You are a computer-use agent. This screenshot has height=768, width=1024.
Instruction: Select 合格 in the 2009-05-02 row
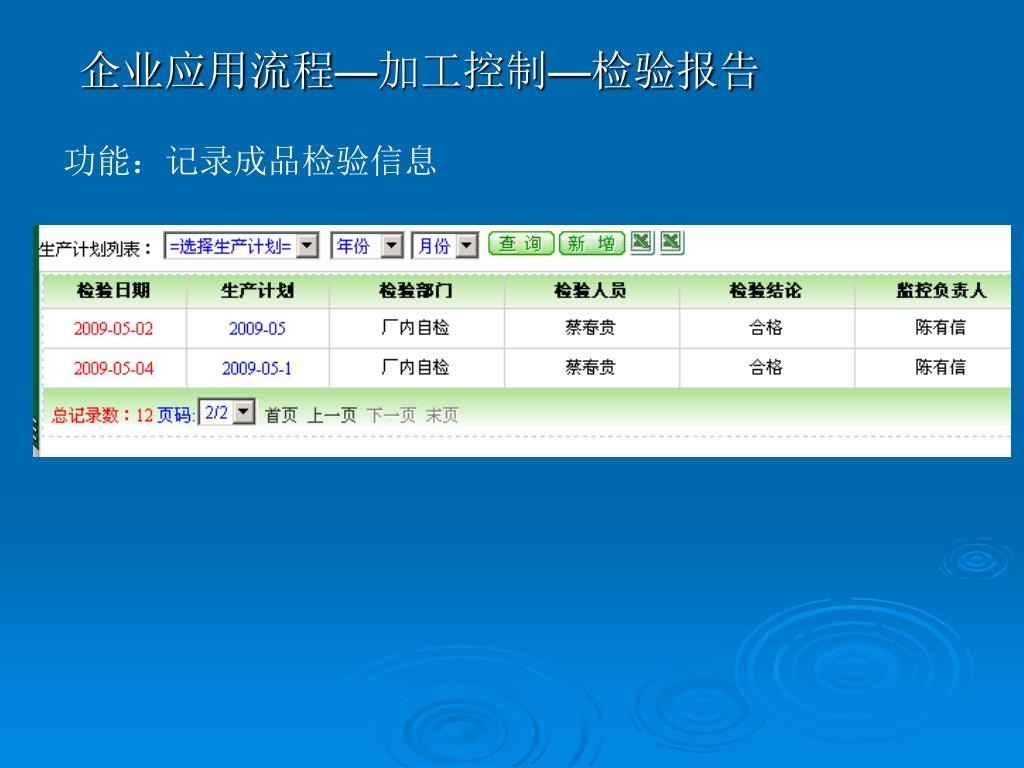click(765, 327)
